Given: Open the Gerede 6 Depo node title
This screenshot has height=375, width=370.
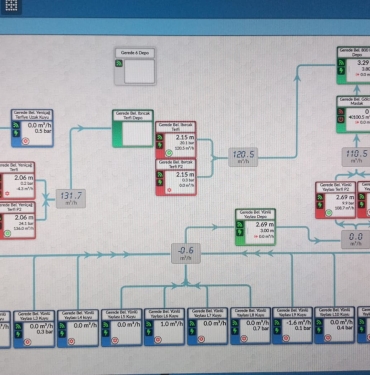Looking at the screenshot, I should click(x=135, y=53).
